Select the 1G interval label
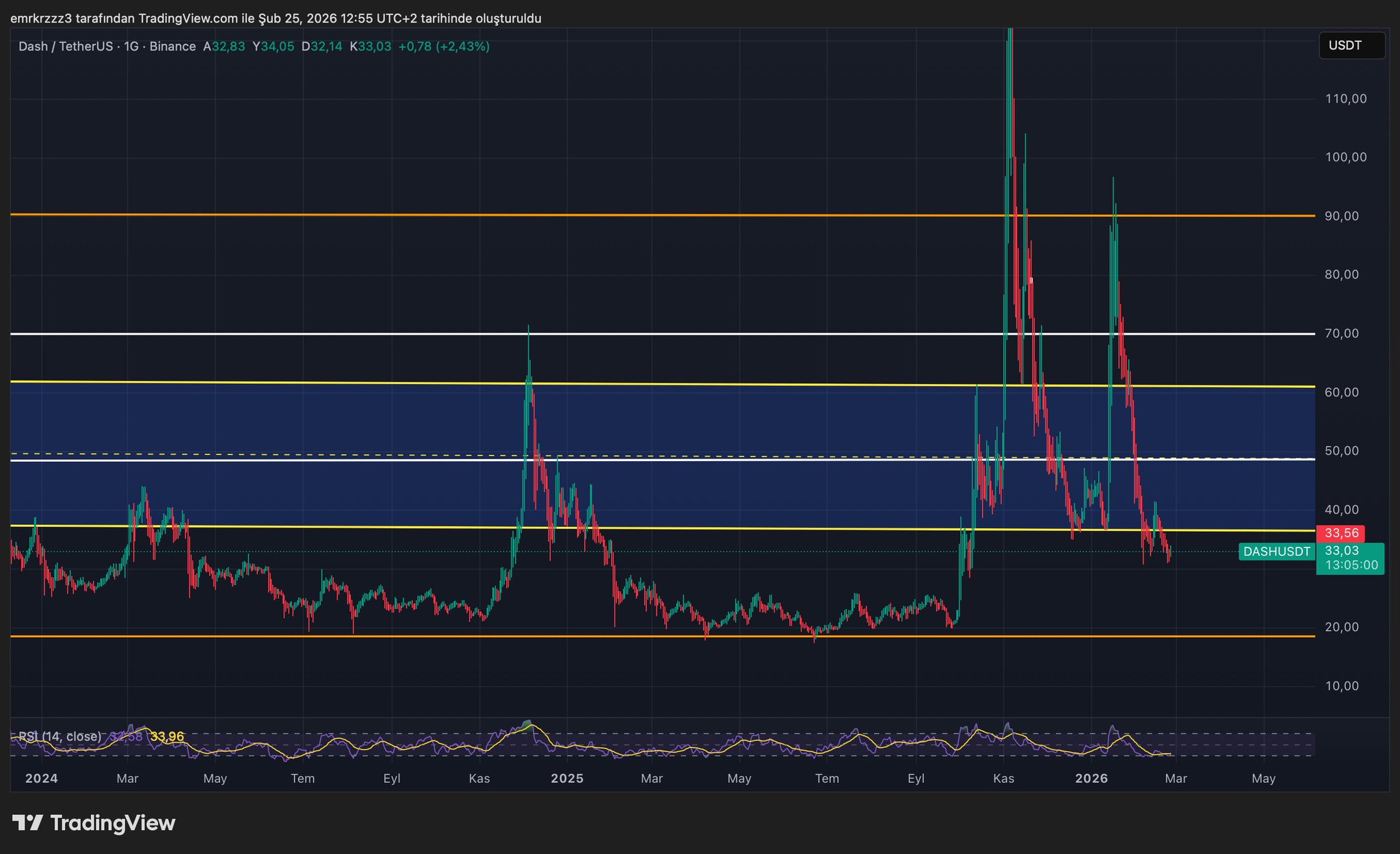 [x=131, y=47]
